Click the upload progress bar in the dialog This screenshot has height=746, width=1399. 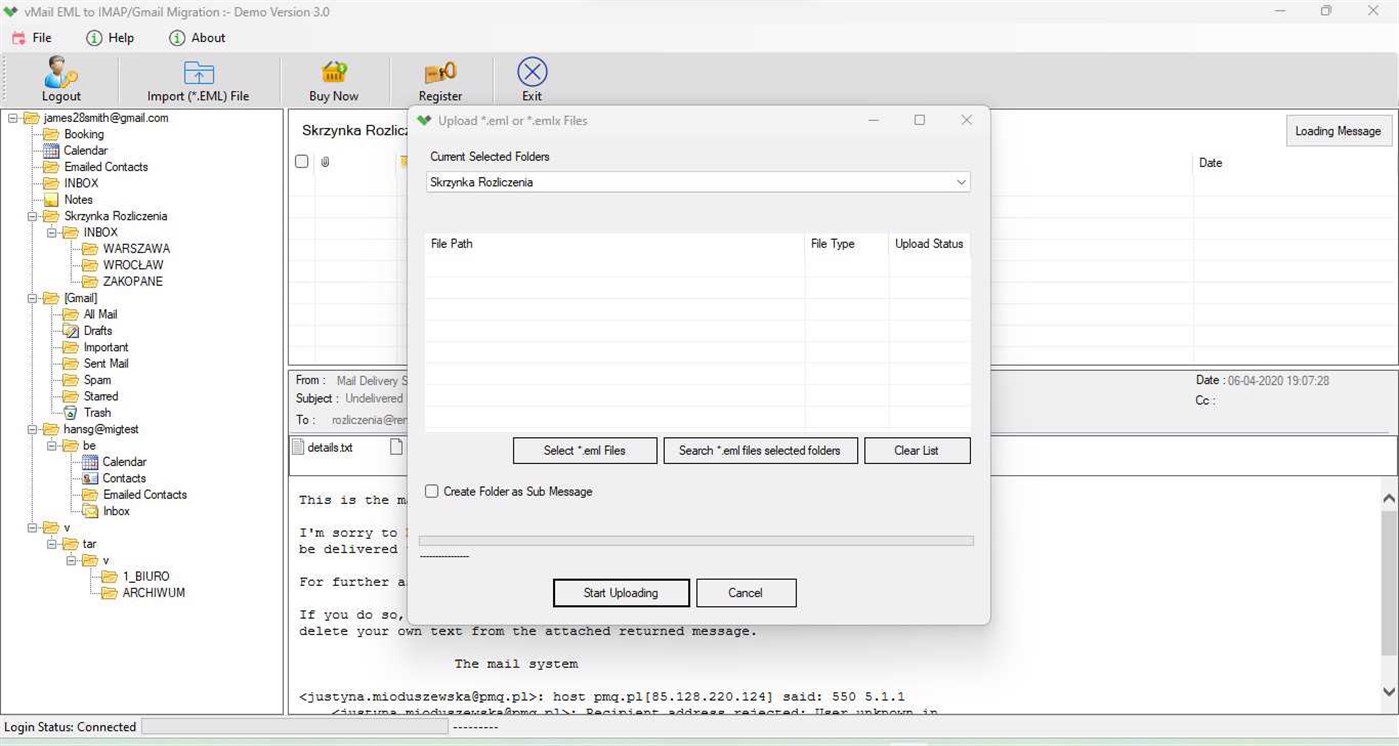[695, 540]
